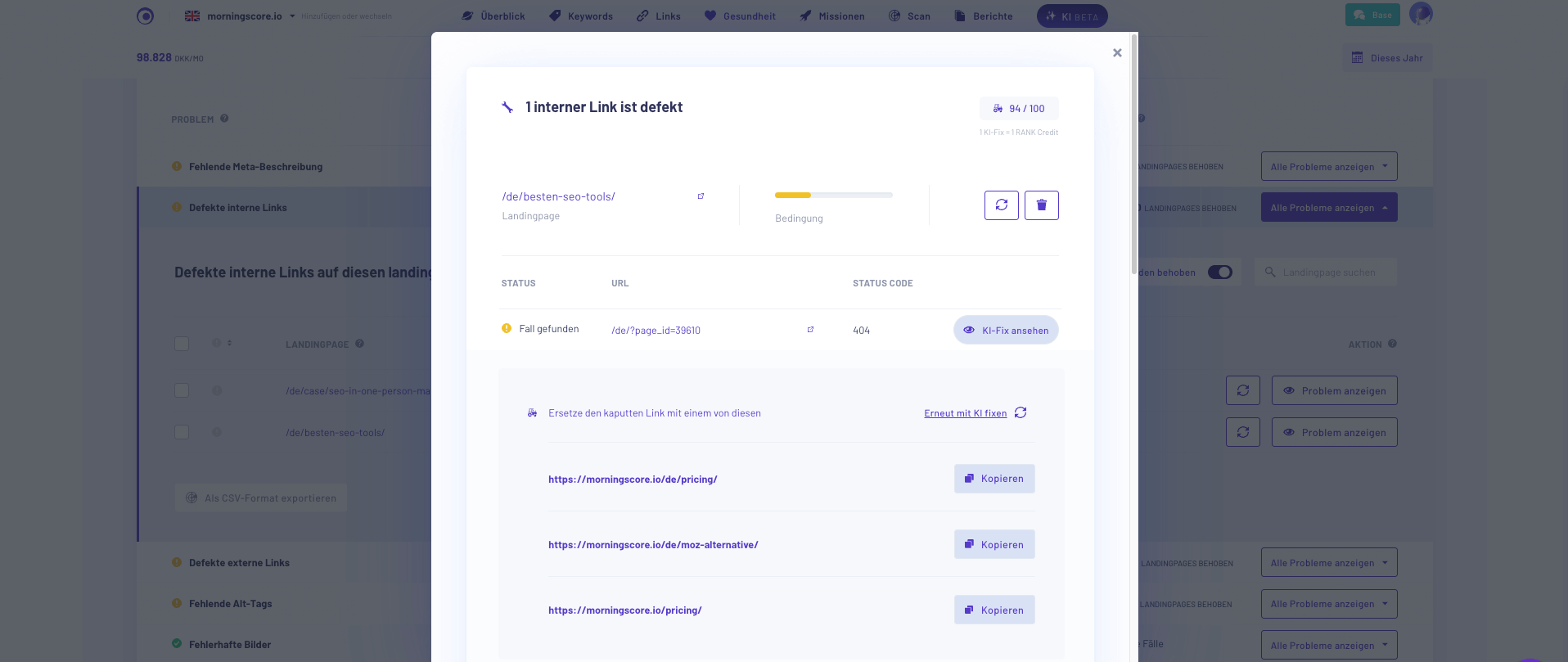Click the Erneut mit KI fixen link
This screenshot has width=1568, height=662.
coord(966,413)
